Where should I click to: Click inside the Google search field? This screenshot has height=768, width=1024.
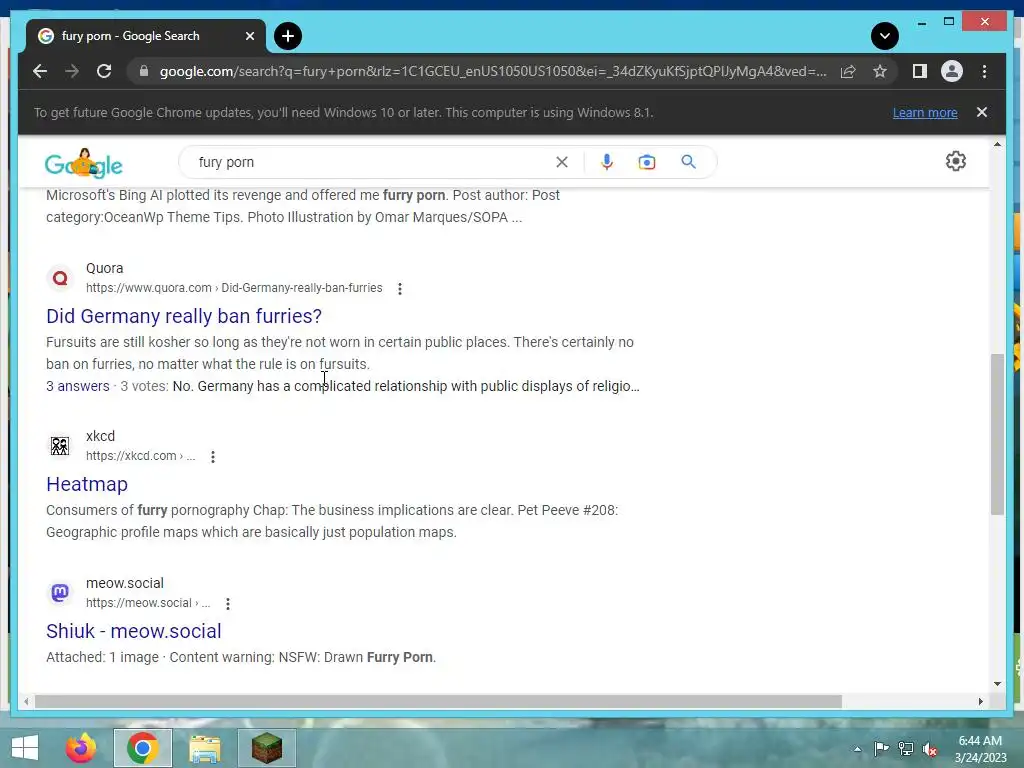372,162
